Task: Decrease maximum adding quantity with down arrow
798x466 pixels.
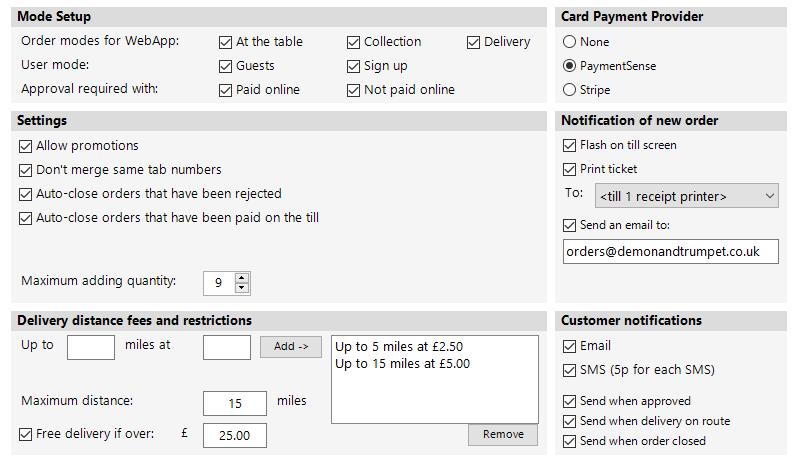Action: (x=241, y=288)
